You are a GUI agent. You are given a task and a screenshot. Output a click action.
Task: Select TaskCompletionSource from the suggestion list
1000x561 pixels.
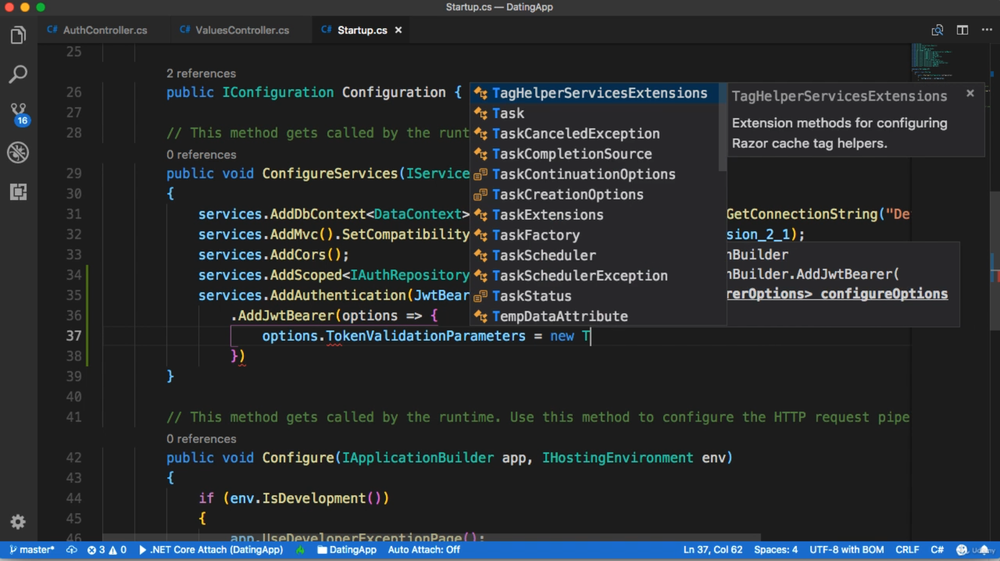click(x=572, y=154)
